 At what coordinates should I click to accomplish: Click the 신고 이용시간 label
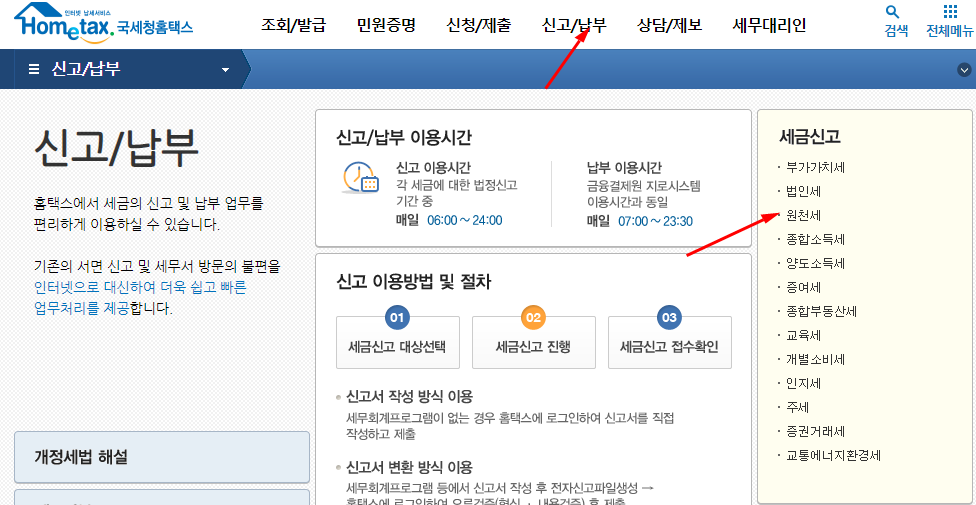433,168
